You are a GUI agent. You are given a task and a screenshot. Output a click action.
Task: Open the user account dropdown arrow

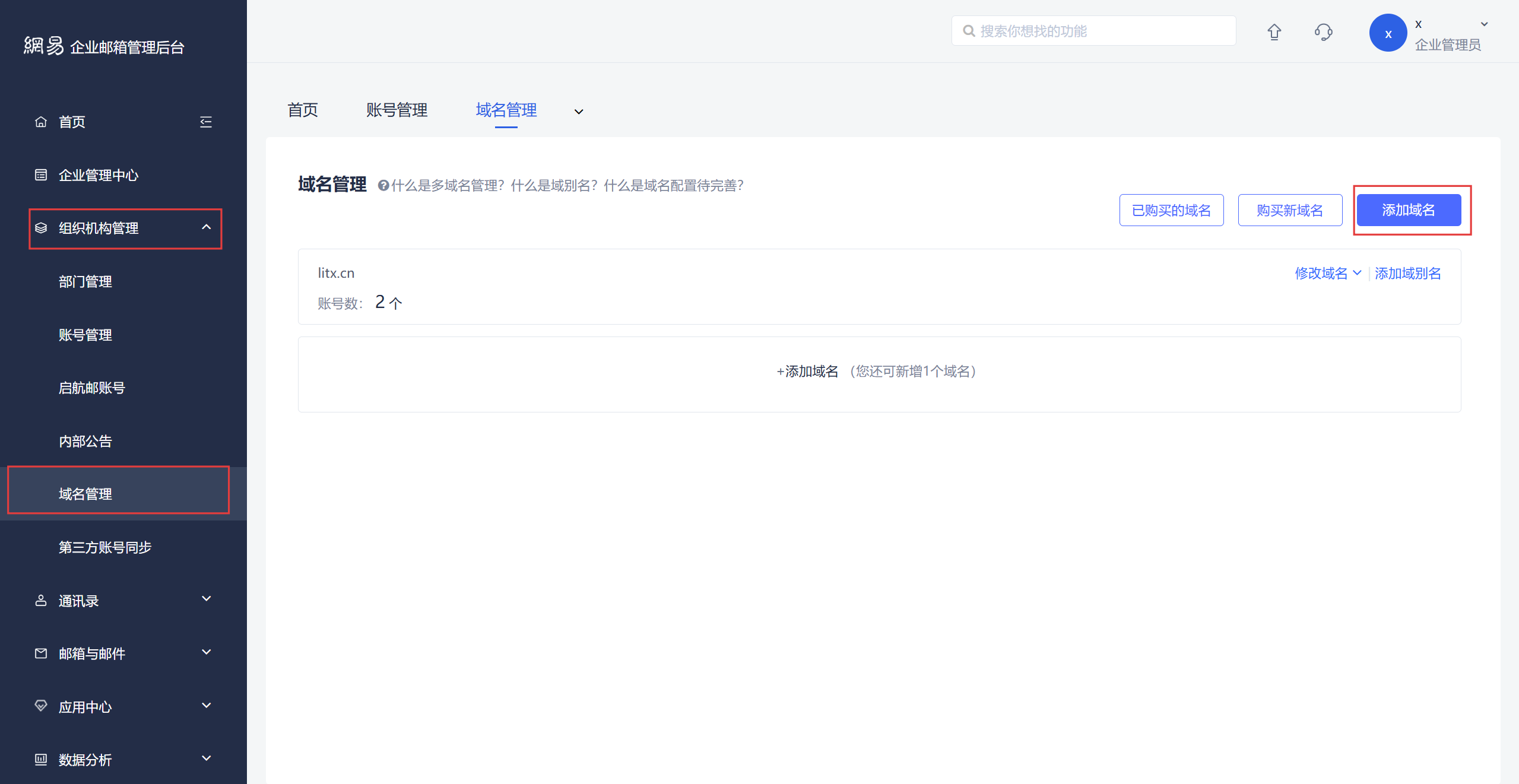(x=1484, y=24)
